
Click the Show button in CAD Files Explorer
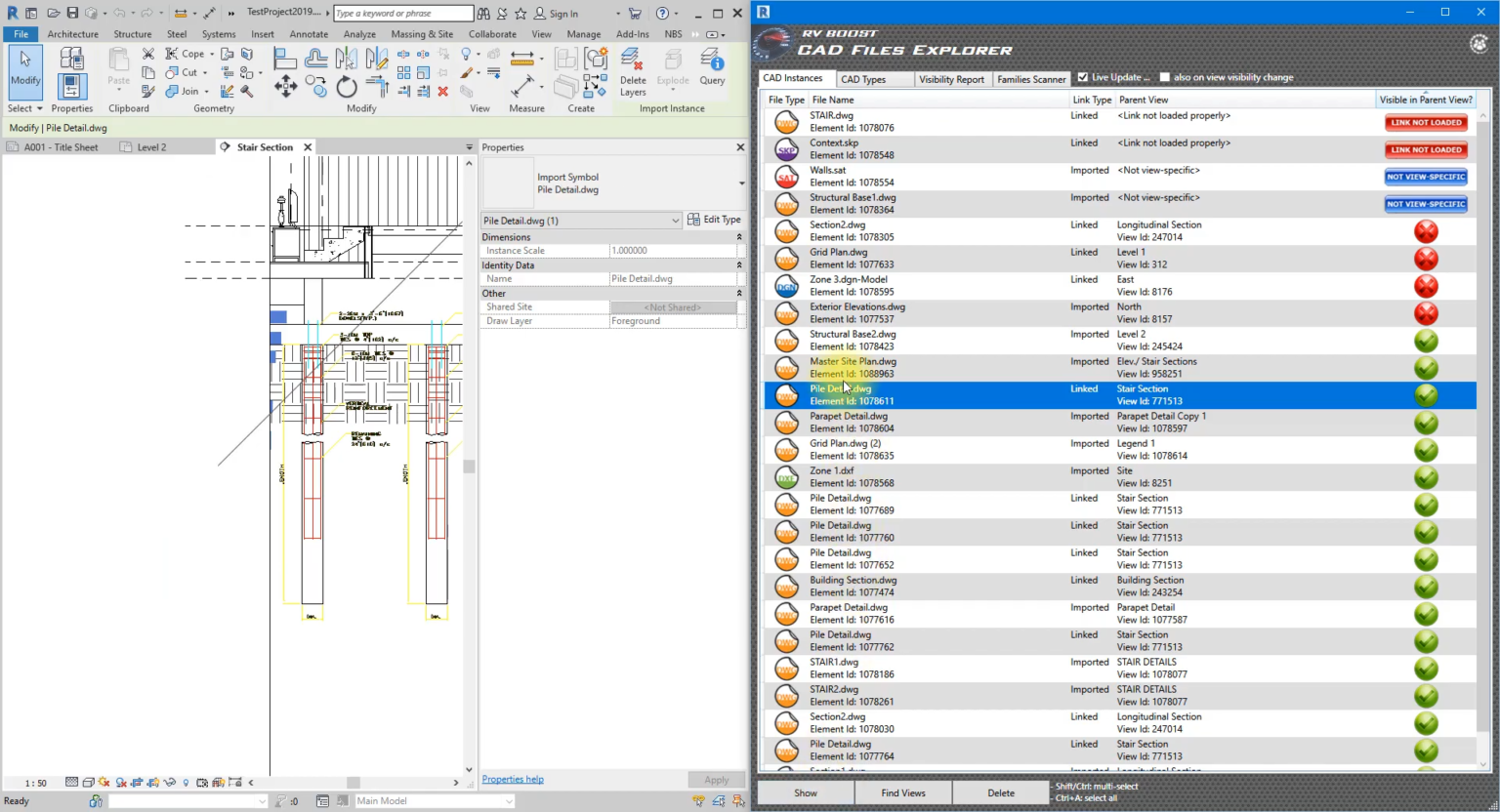[806, 792]
